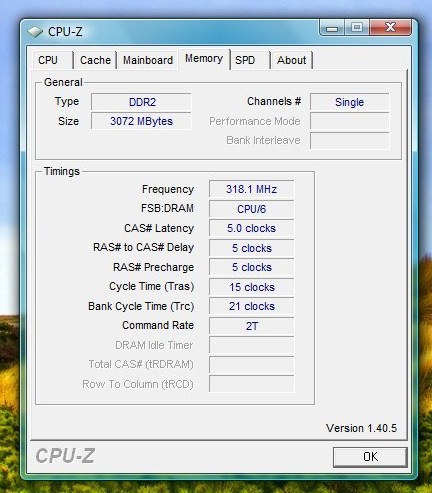This screenshot has width=432, height=493.
Task: Open the About tab
Action: pyautogui.click(x=292, y=60)
